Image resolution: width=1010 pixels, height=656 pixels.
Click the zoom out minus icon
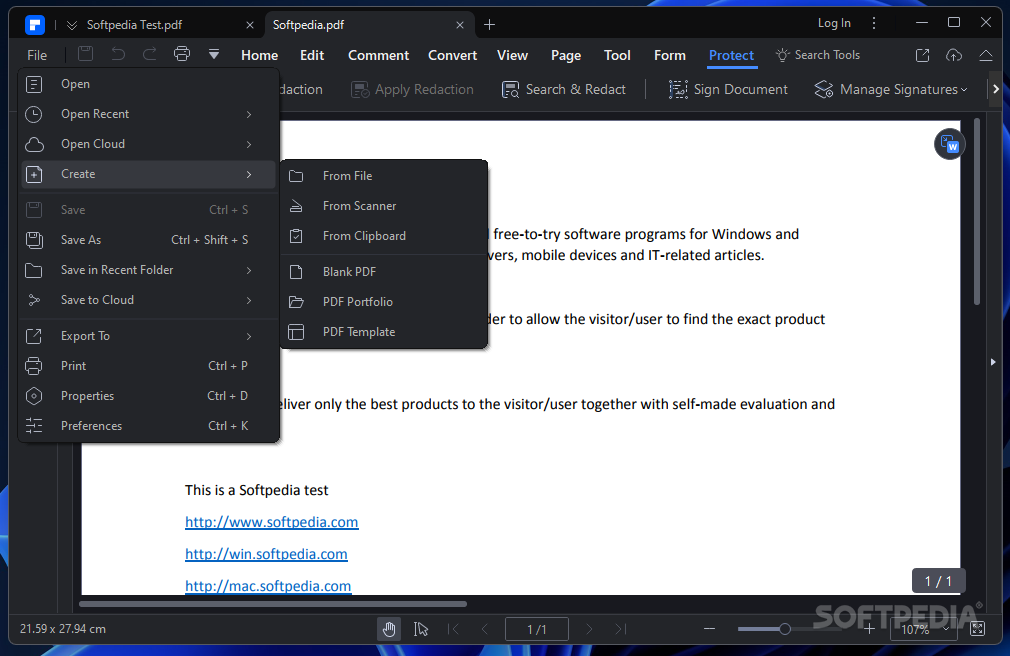coord(709,629)
